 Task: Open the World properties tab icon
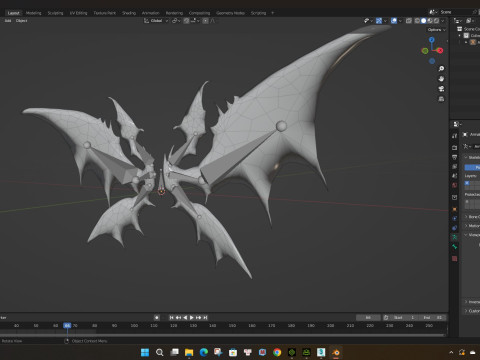[455, 185]
